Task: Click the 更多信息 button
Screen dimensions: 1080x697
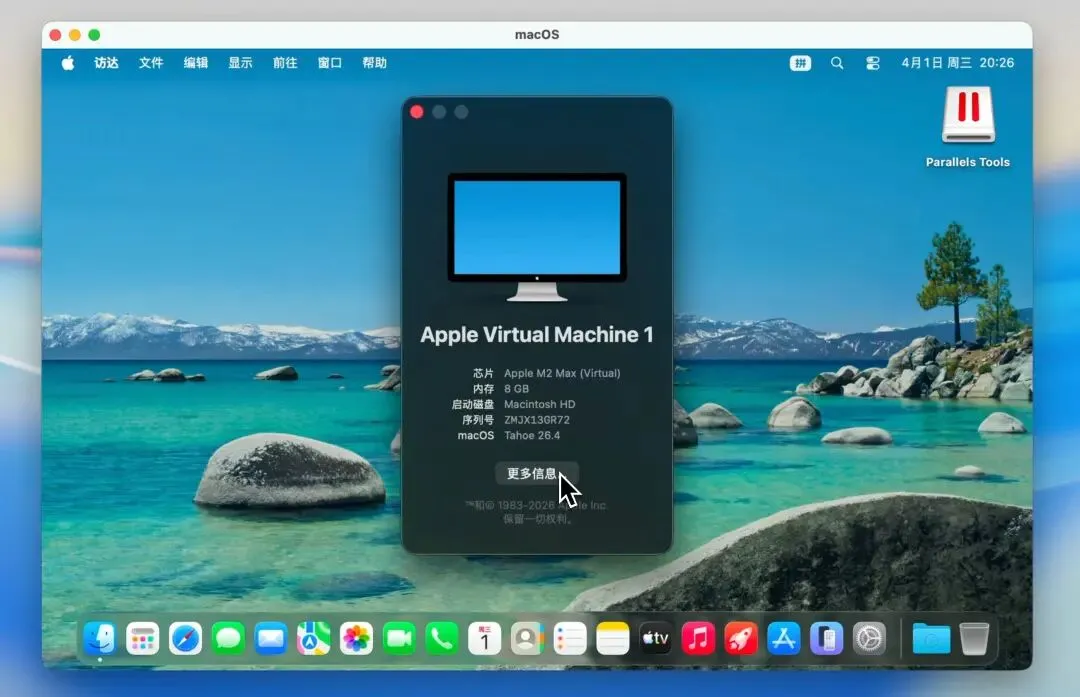Action: point(536,473)
